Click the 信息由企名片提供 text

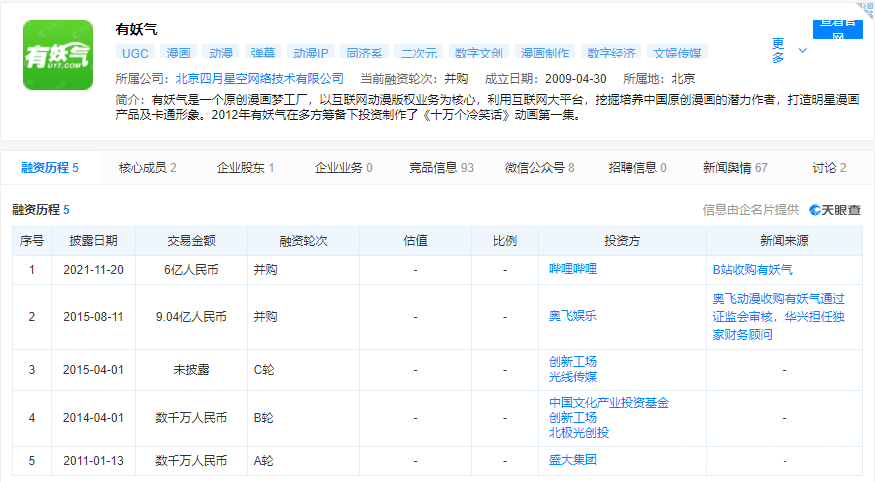point(751,210)
